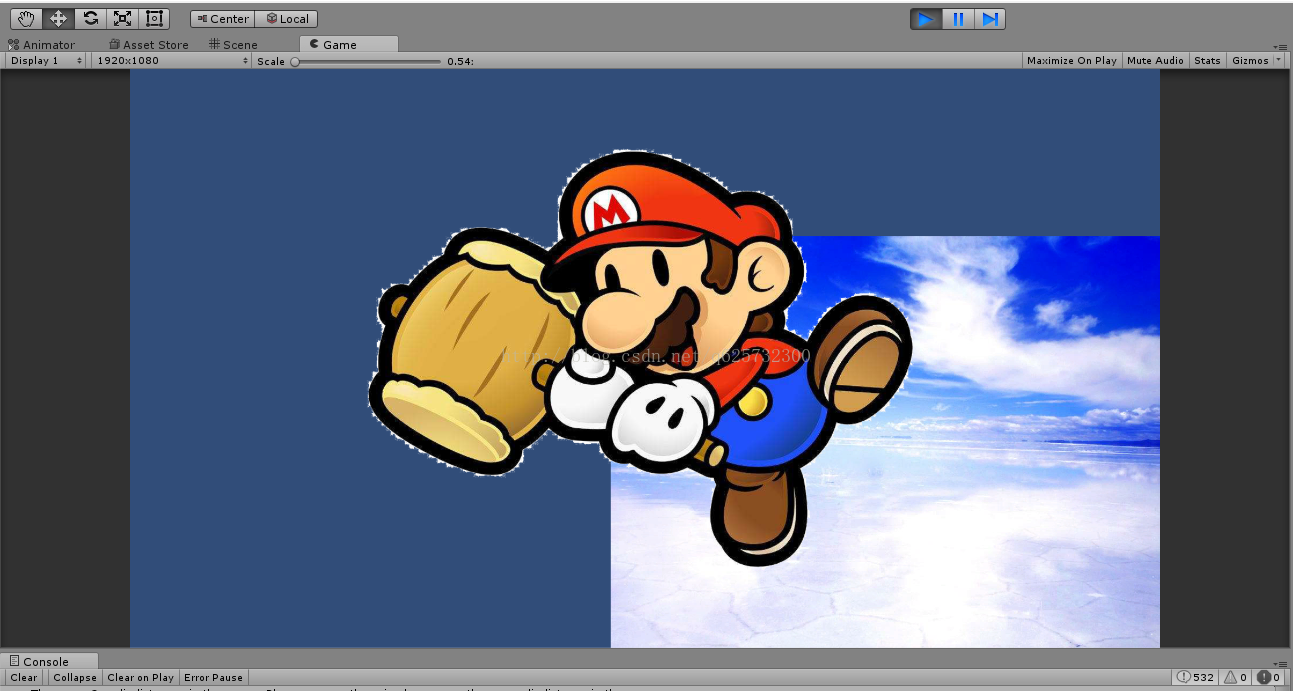Clear the console log
Image resolution: width=1293 pixels, height=691 pixels.
coord(24,677)
